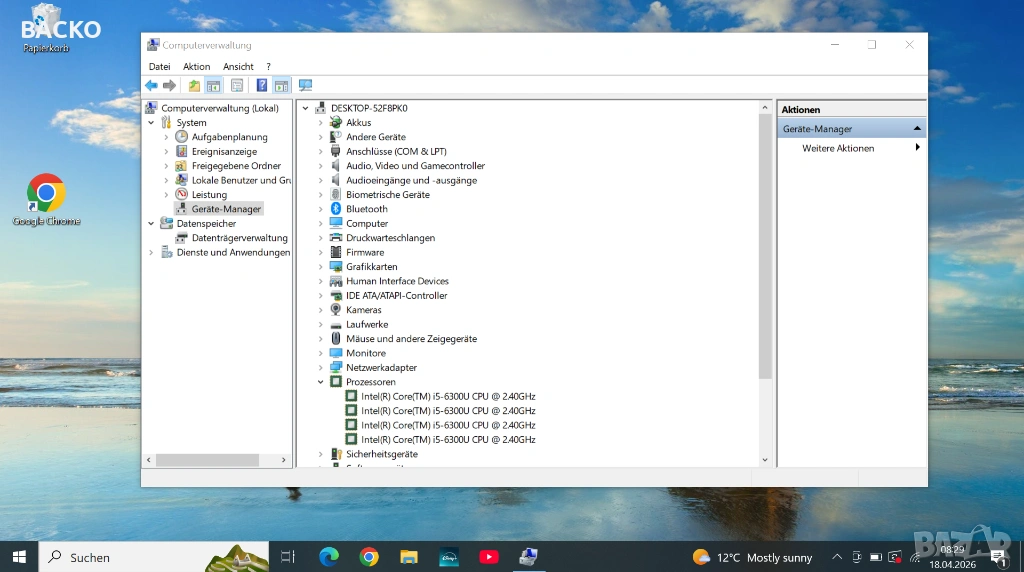
Task: Expand the Netzwerkadapter category
Action: 321,368
